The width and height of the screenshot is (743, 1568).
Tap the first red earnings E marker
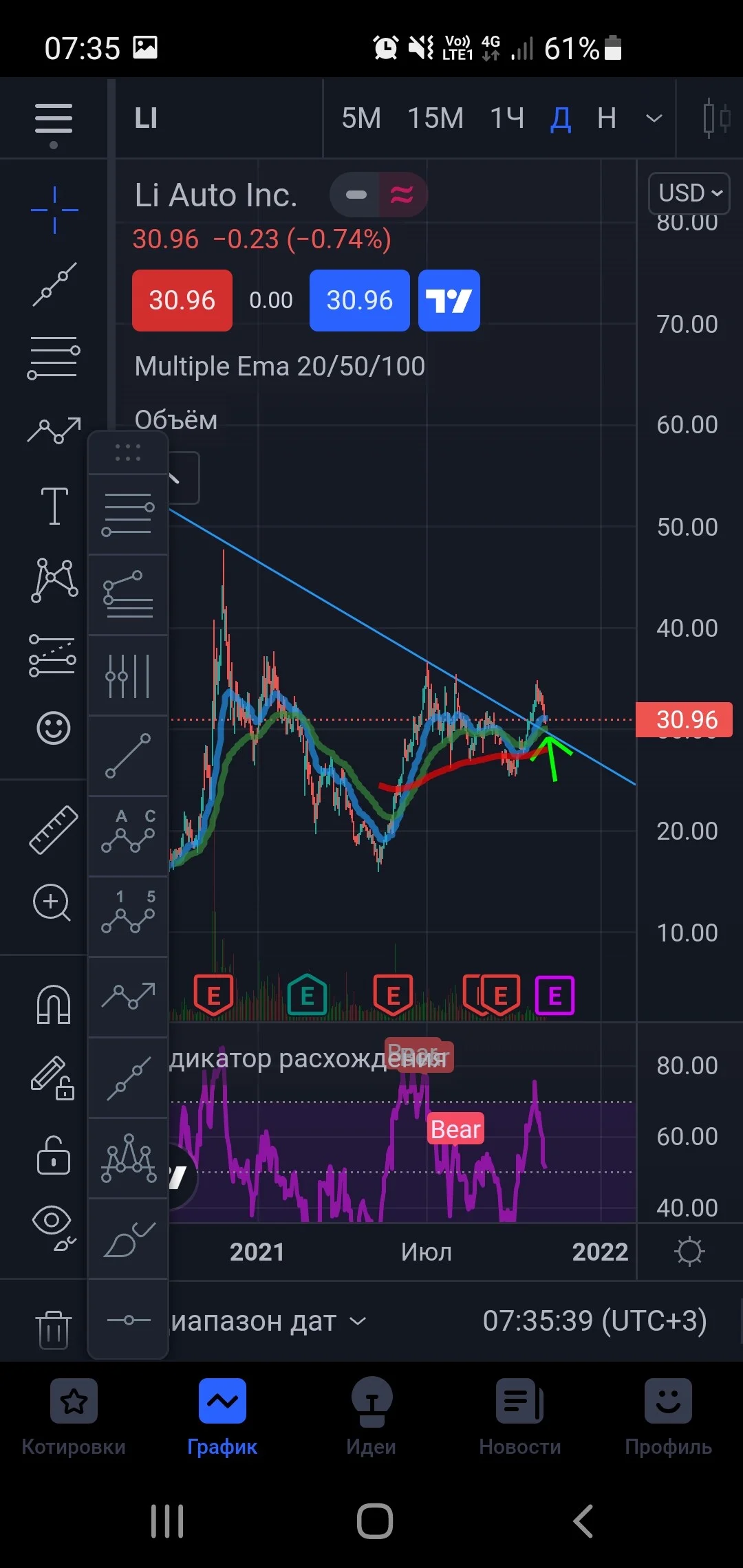tap(214, 995)
